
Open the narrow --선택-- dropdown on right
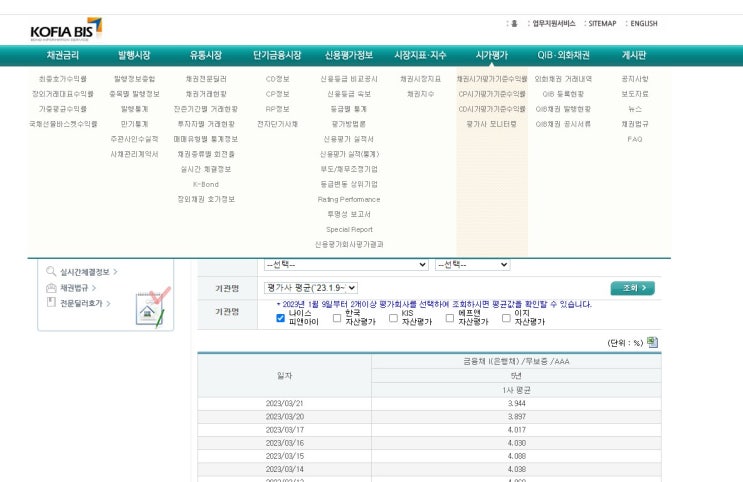[472, 264]
